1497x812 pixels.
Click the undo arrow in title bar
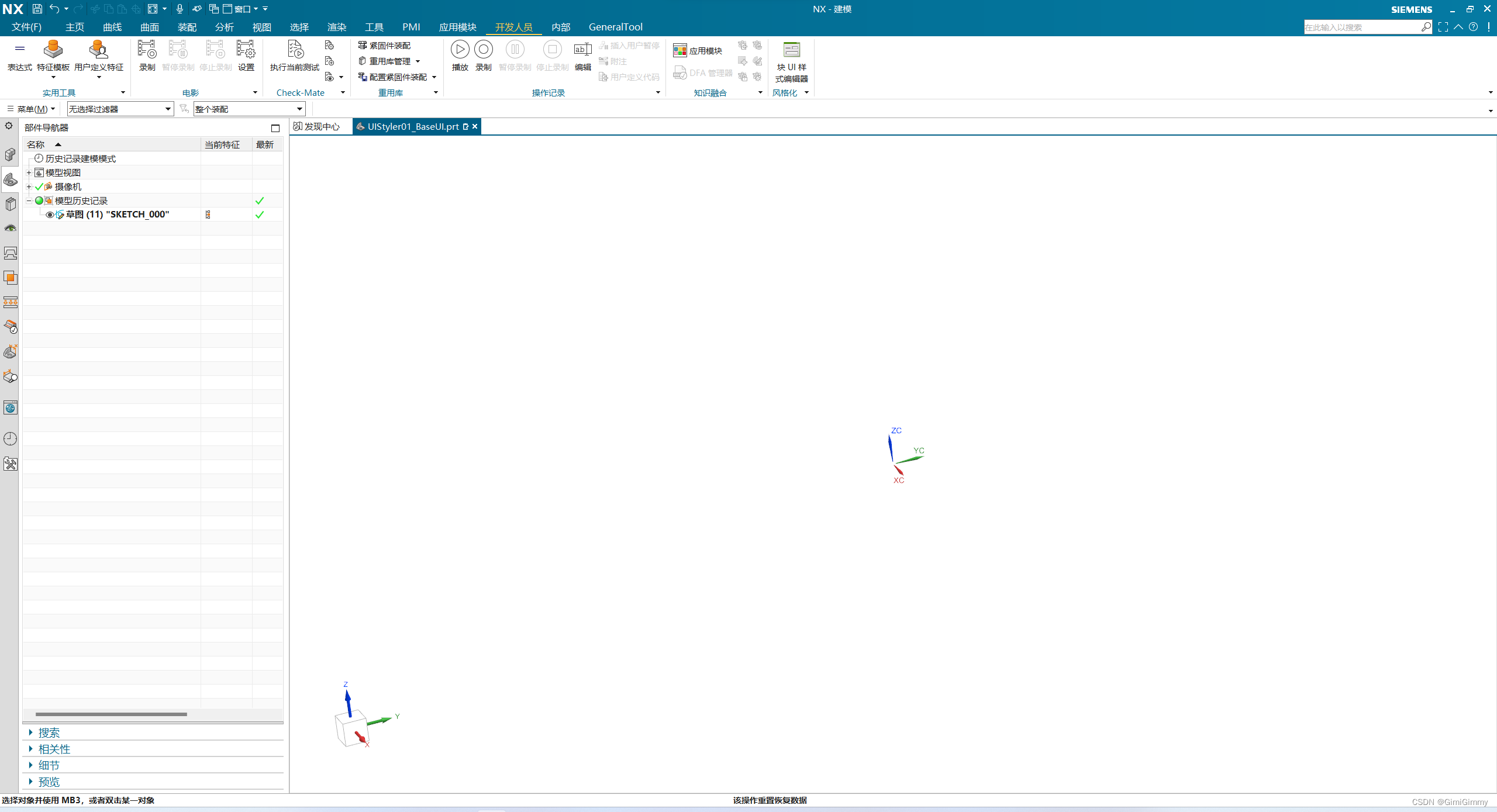click(x=54, y=9)
